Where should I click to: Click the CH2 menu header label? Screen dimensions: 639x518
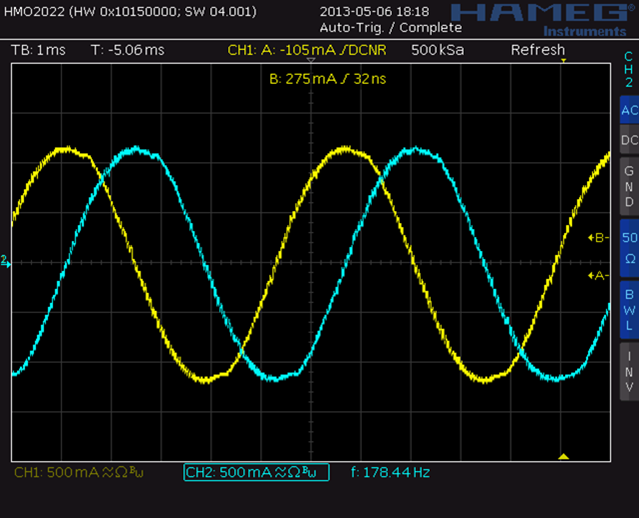pyautogui.click(x=628, y=69)
